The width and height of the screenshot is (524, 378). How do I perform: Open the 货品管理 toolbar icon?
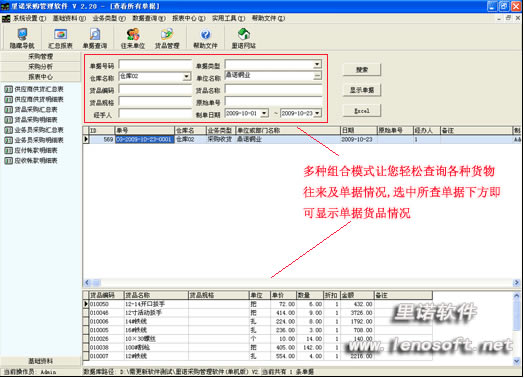click(167, 38)
